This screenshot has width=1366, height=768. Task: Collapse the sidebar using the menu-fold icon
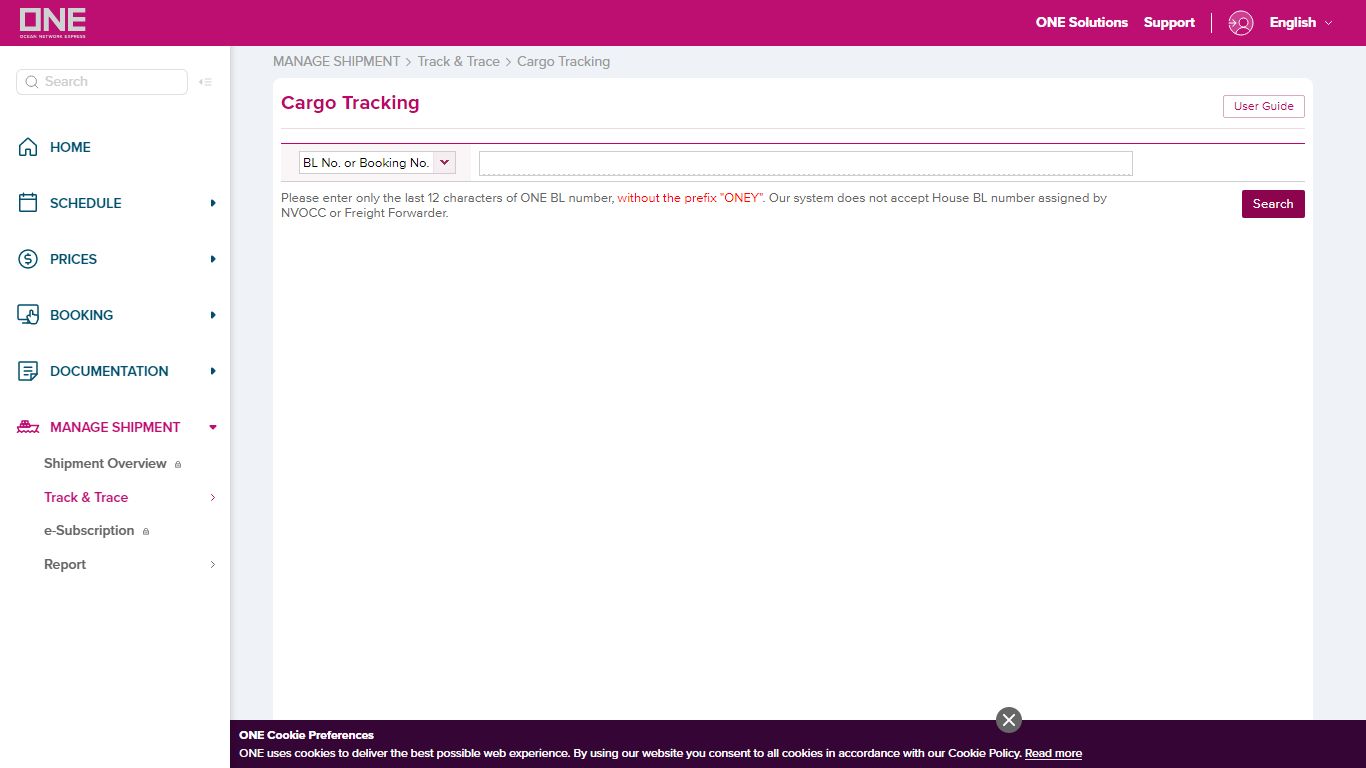coord(205,82)
